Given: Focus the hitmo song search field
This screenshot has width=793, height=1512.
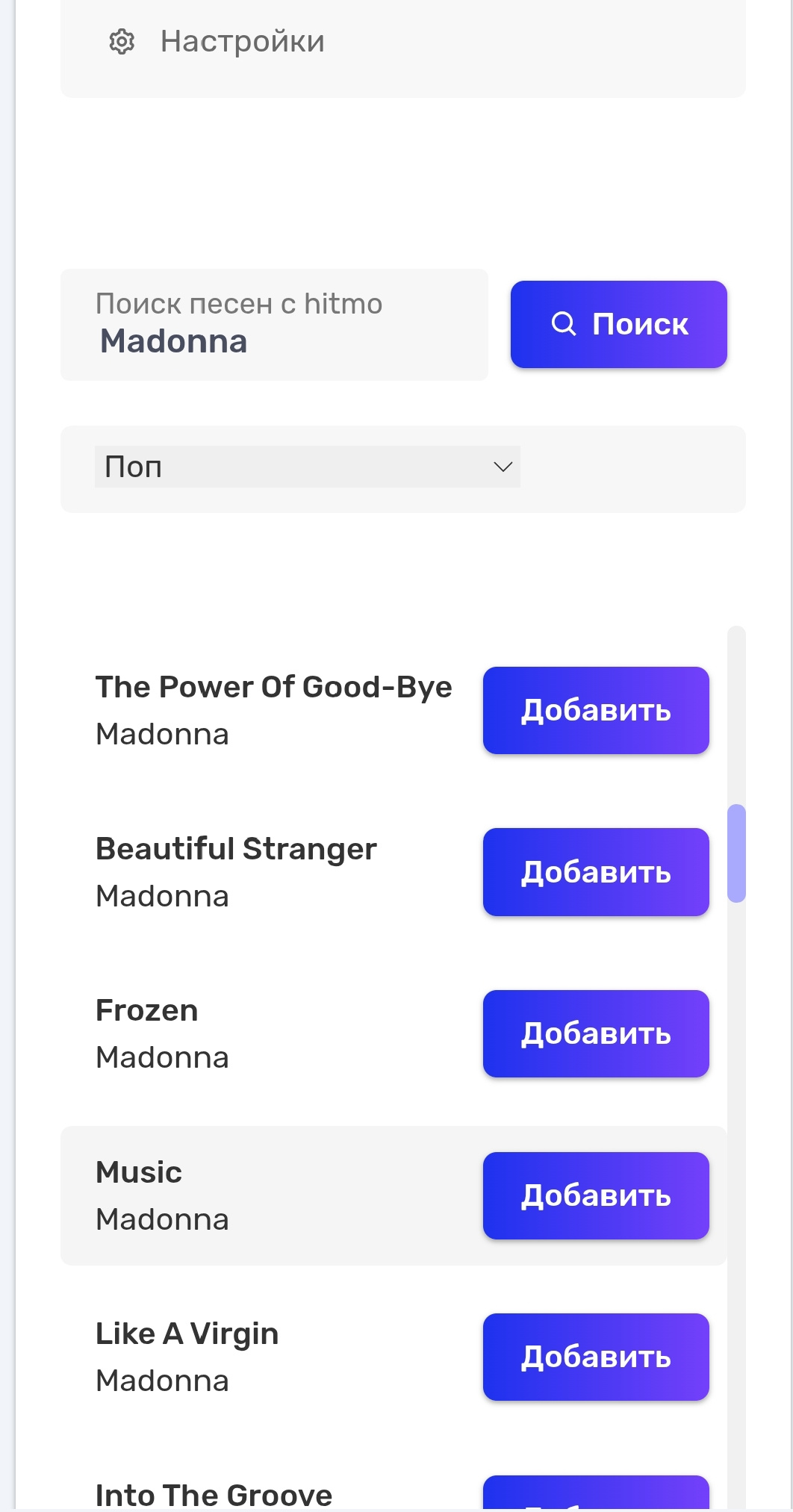Looking at the screenshot, I should click(273, 326).
